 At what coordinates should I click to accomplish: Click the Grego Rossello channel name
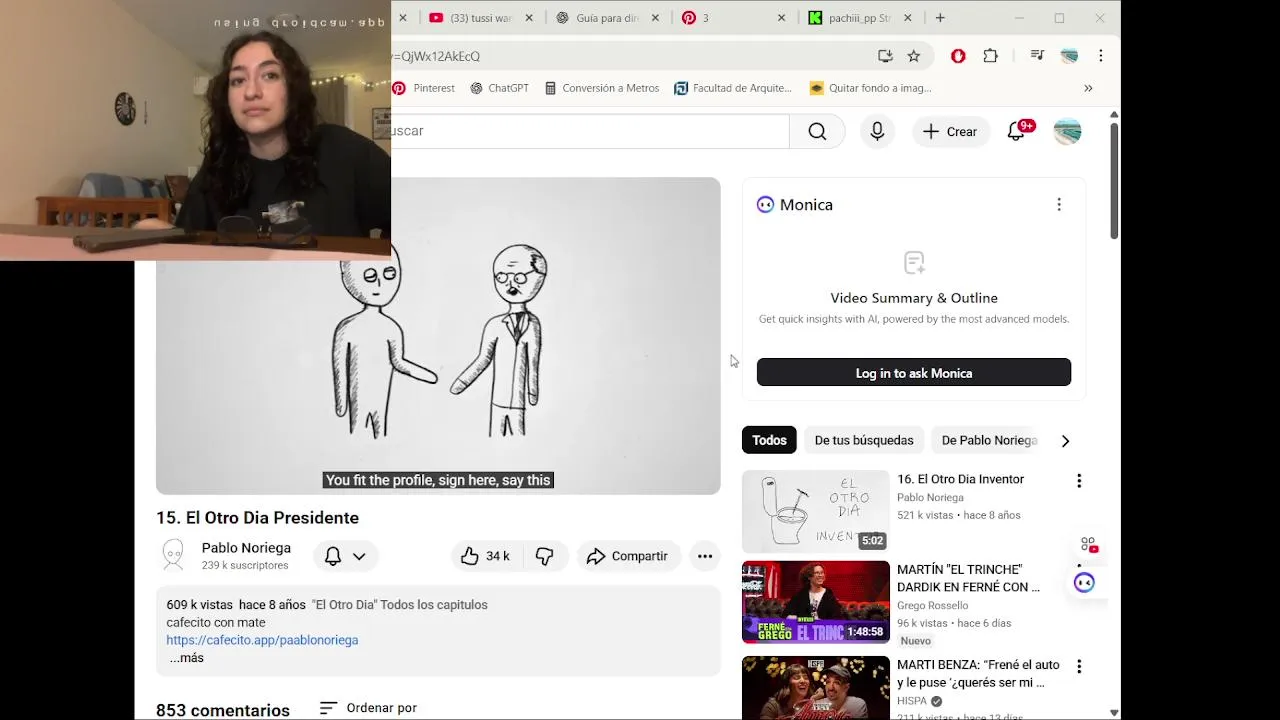(932, 605)
